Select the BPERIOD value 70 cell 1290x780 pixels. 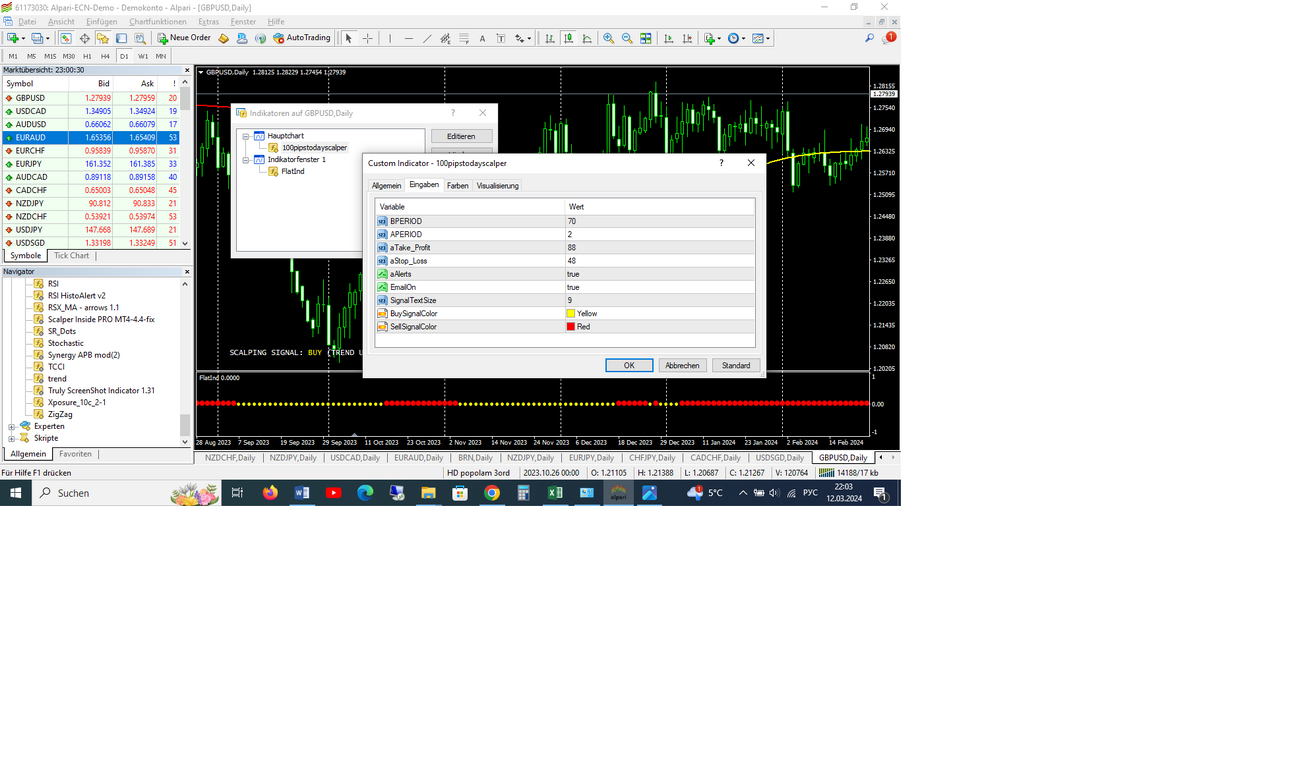coord(659,221)
